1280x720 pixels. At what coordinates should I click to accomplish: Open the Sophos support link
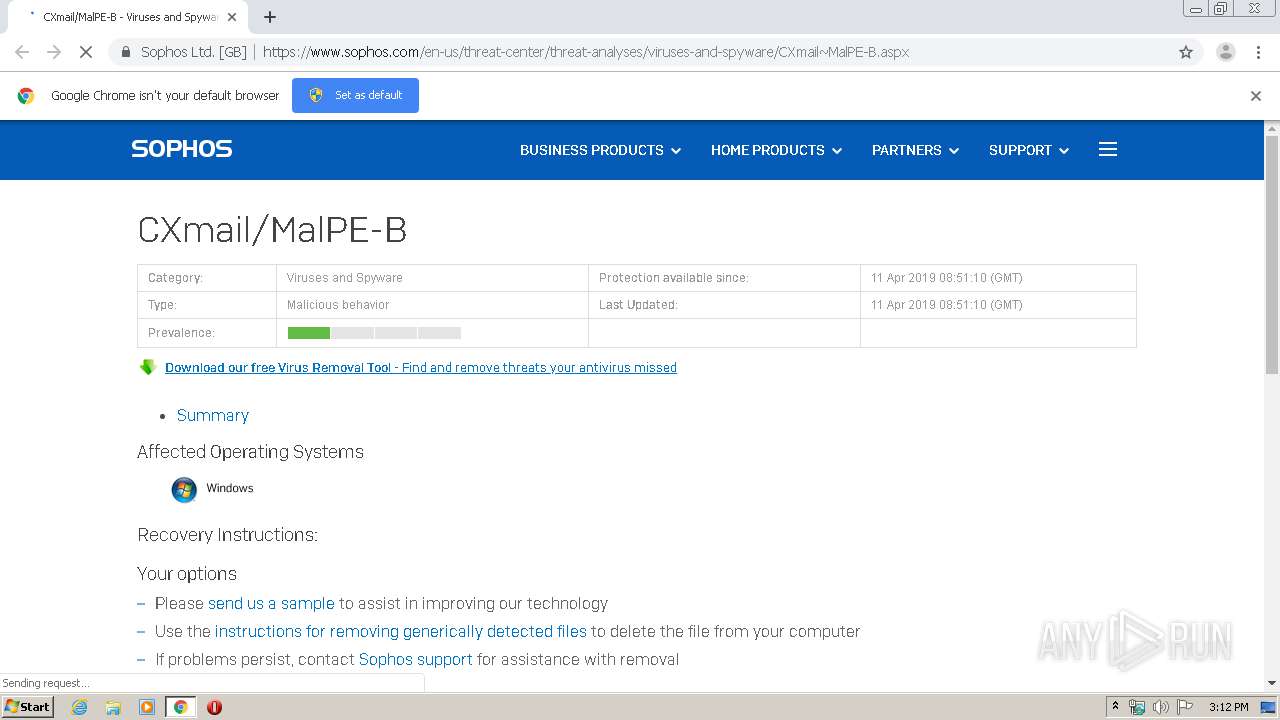pyautogui.click(x=415, y=660)
